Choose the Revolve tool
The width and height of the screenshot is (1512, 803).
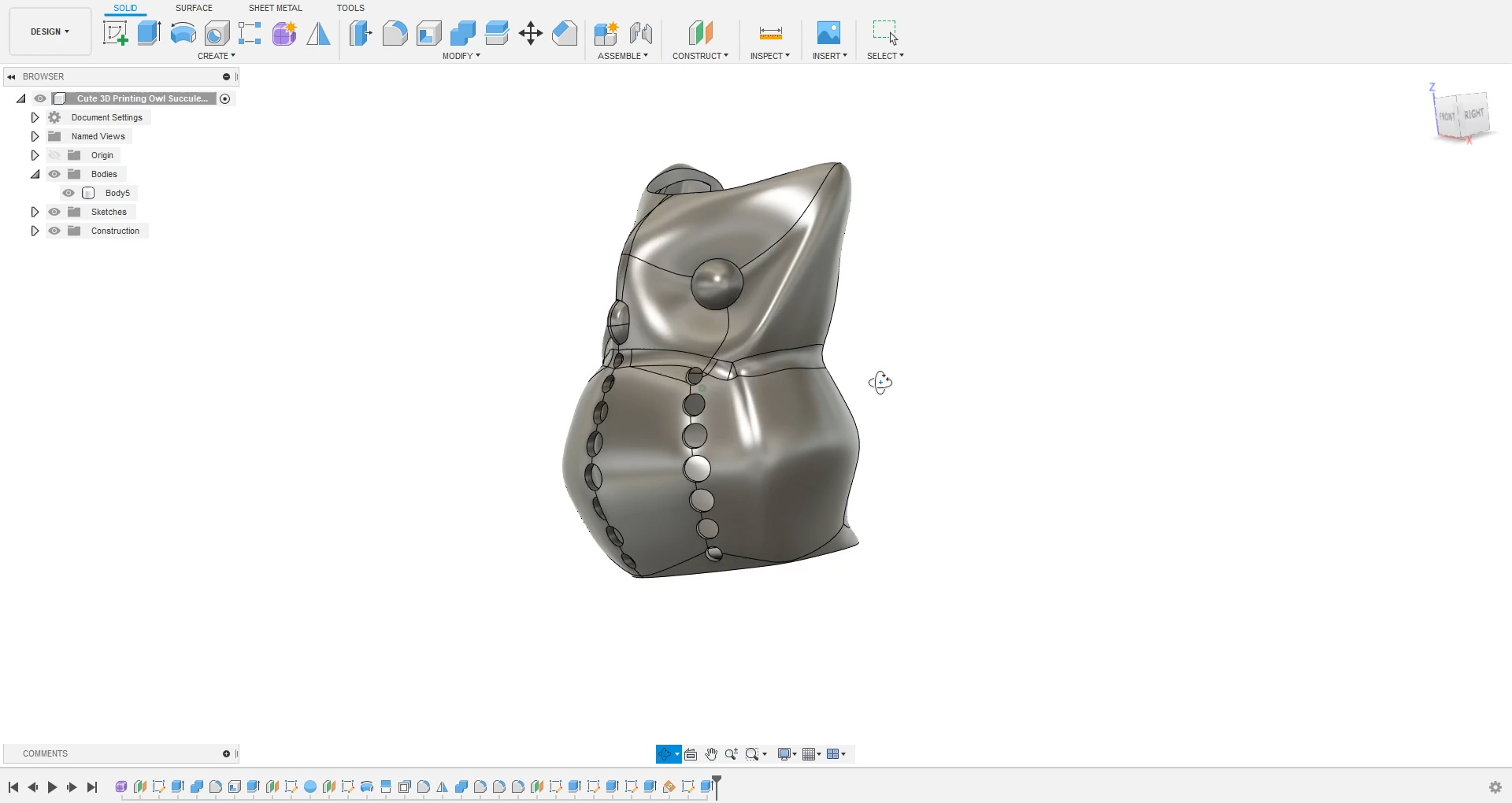click(x=183, y=33)
